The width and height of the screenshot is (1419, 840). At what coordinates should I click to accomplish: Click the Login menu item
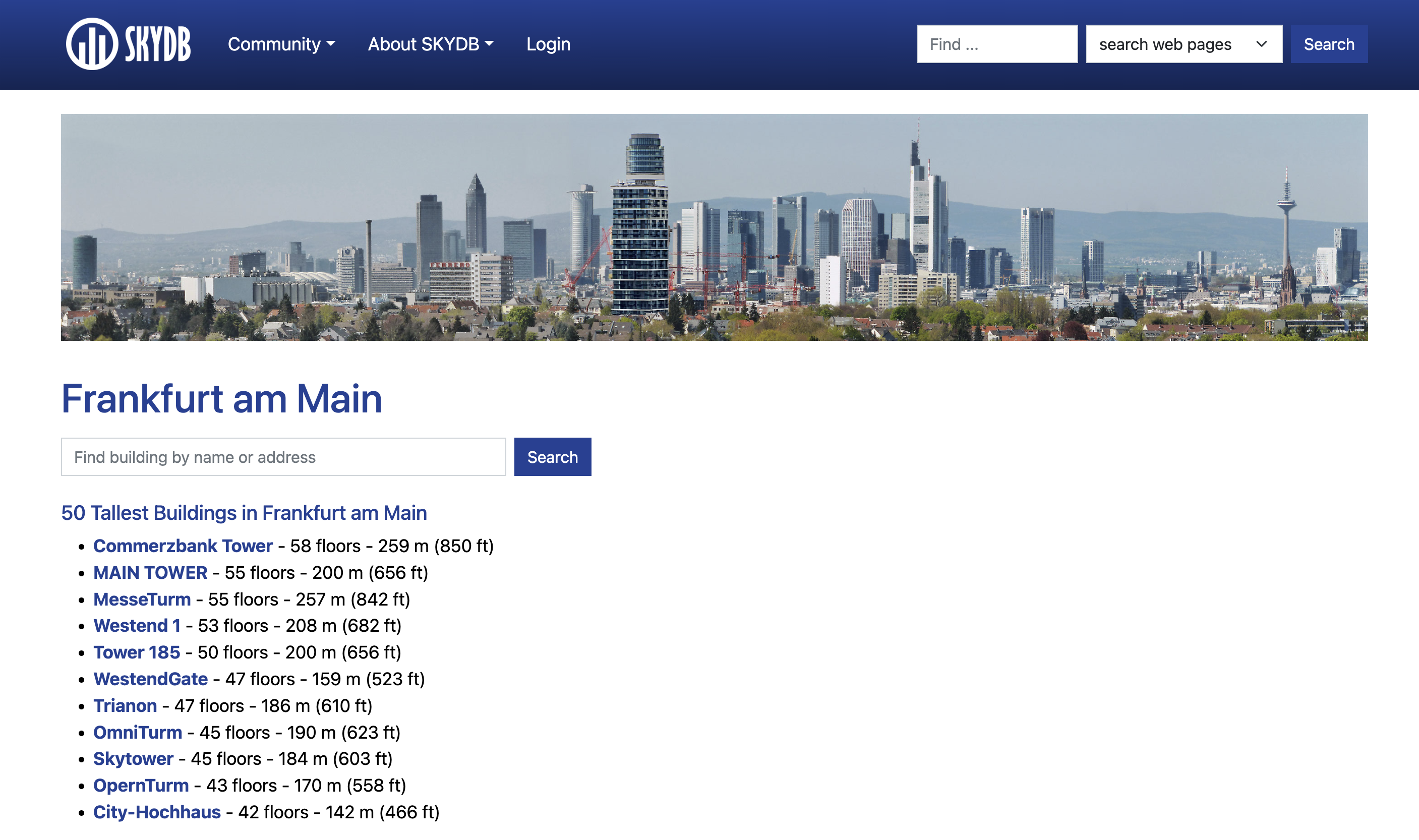pos(547,44)
